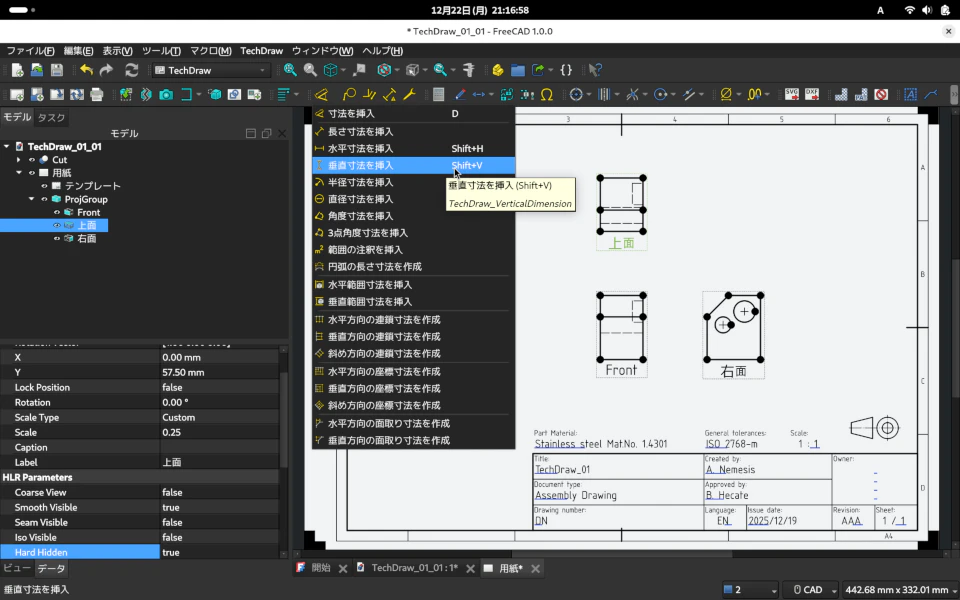Click the Insert Dimension toolbar icon
The width and height of the screenshot is (960, 600).
tap(321, 94)
